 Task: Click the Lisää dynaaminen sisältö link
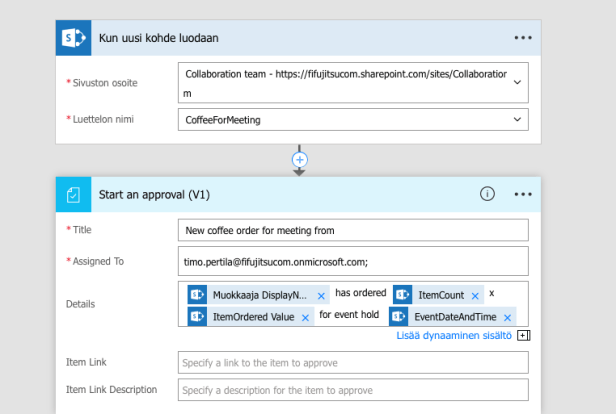tap(453, 336)
